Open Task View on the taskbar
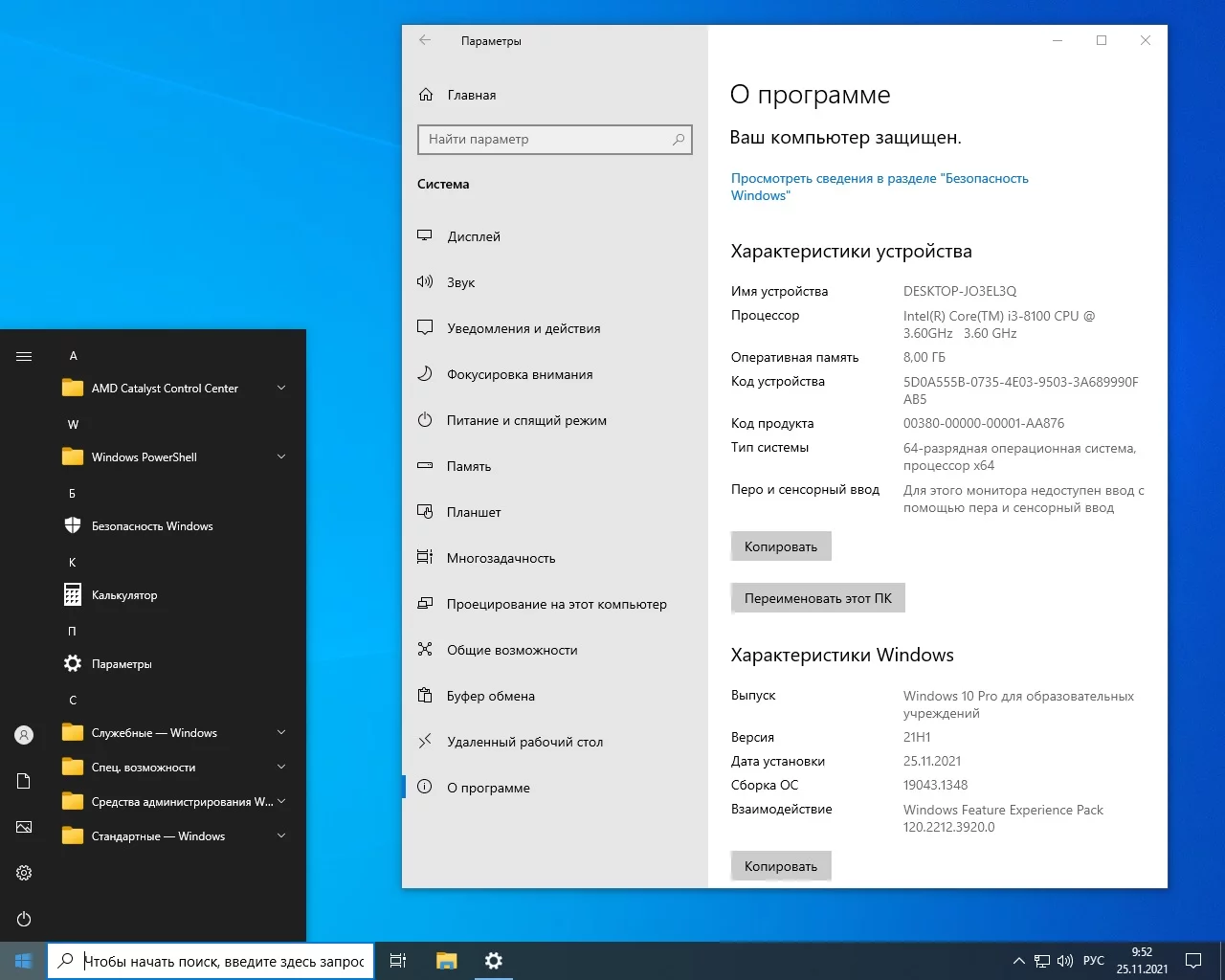 [398, 961]
